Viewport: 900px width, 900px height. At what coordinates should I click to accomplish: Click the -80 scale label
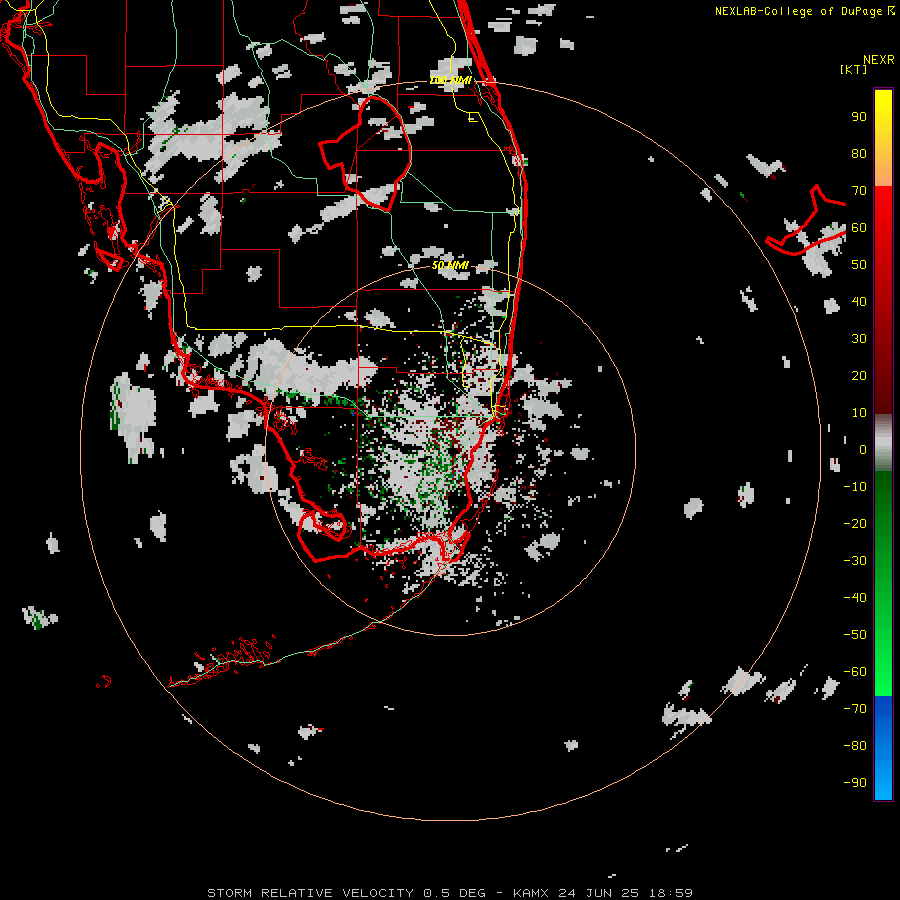click(855, 746)
